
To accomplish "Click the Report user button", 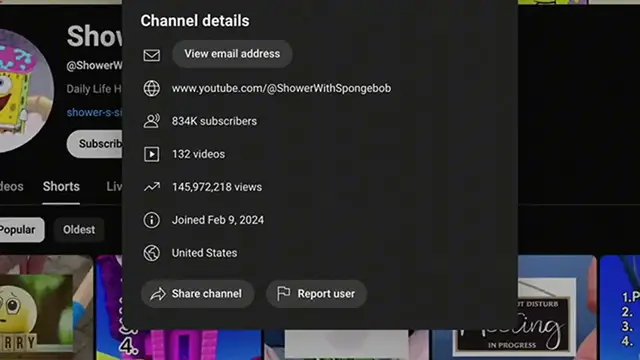I will tap(316, 294).
